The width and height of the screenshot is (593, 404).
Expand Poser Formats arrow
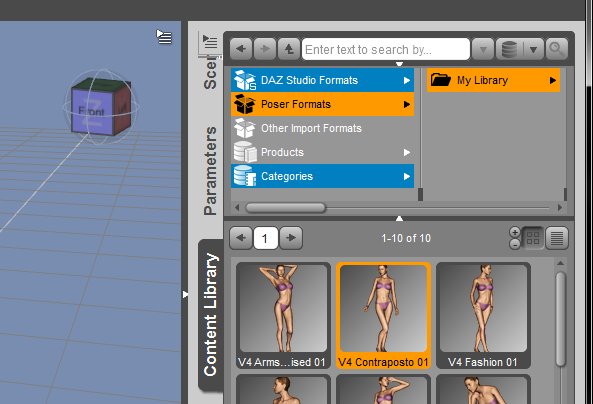click(x=407, y=104)
